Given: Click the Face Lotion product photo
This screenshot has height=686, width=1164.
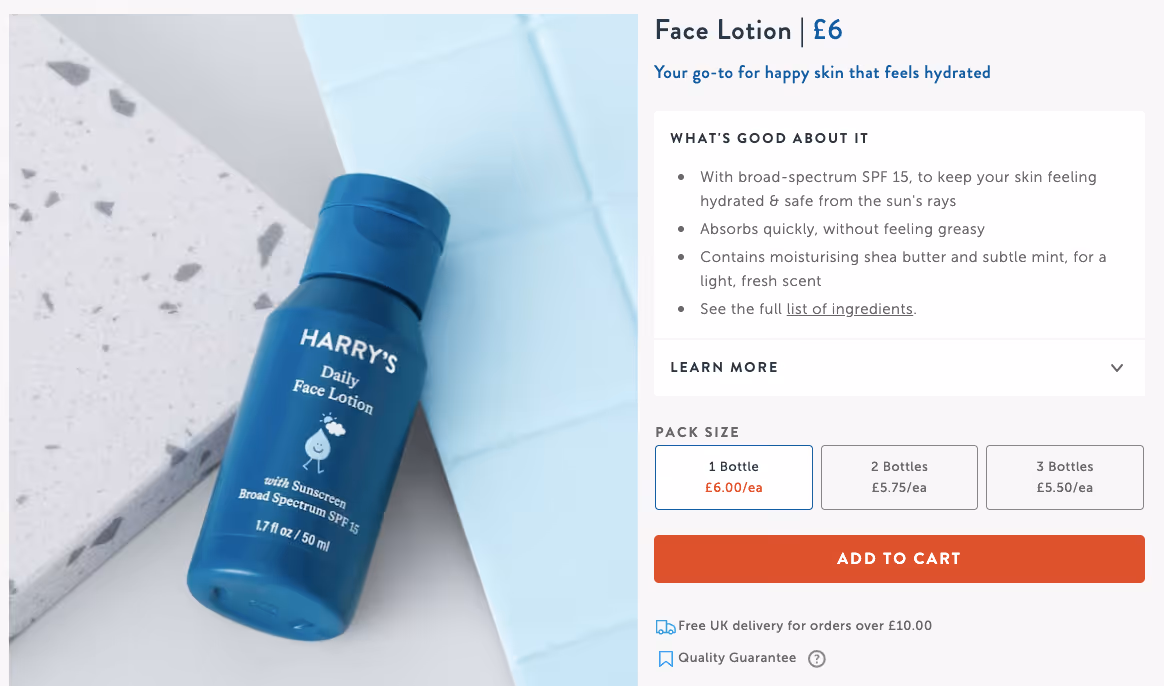Looking at the screenshot, I should 323,350.
